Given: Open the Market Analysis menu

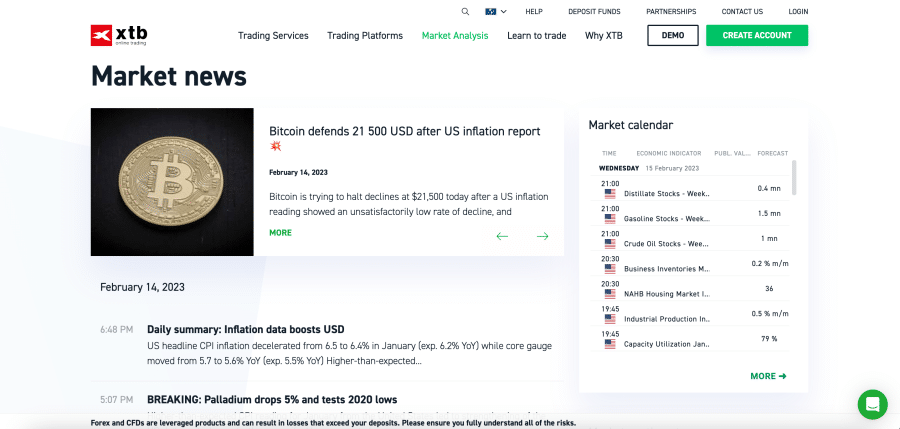Looking at the screenshot, I should point(455,36).
